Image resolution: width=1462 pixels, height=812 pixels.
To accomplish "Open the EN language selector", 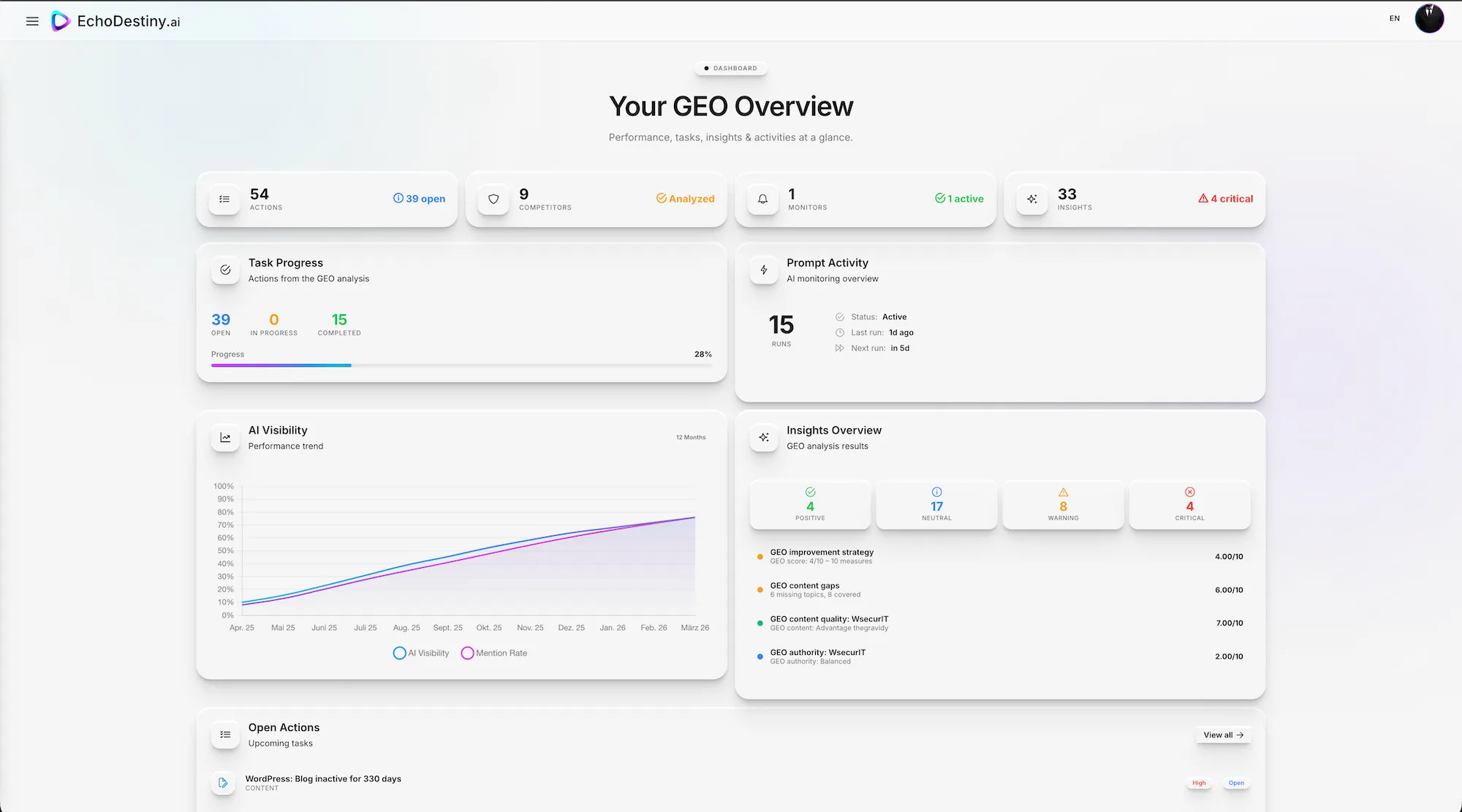I will pos(1394,18).
